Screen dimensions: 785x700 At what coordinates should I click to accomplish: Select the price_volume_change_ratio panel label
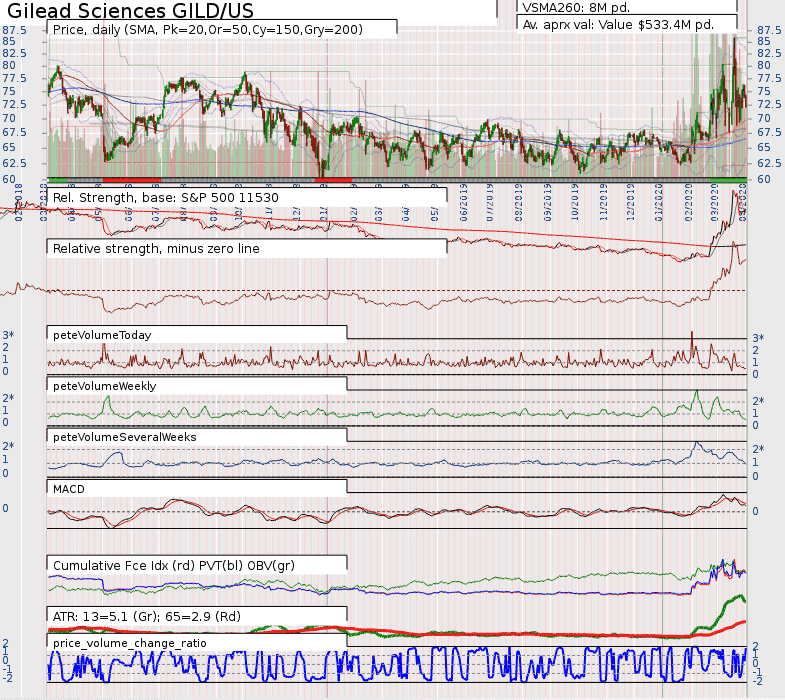[129, 643]
